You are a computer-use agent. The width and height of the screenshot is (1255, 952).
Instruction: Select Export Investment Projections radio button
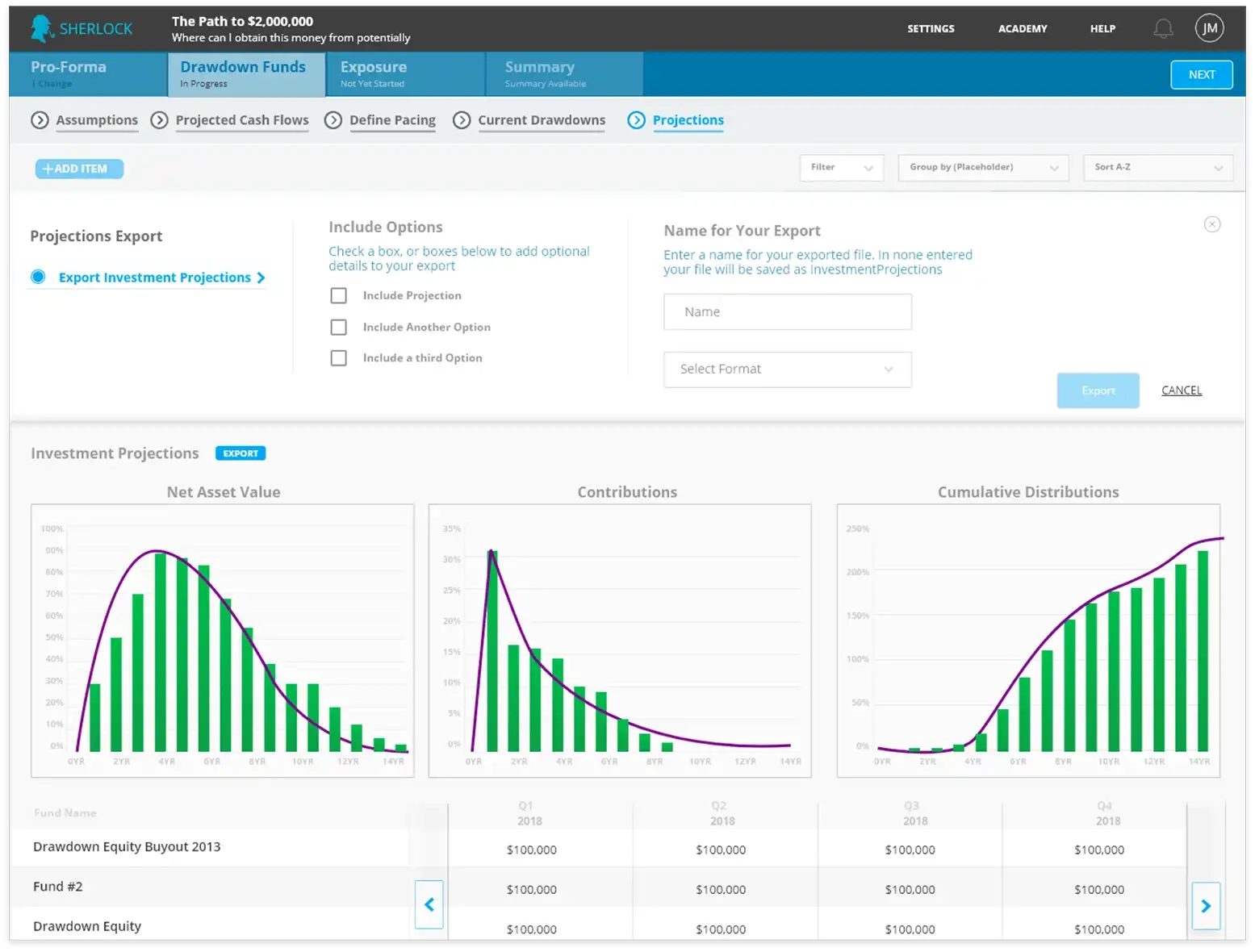pyautogui.click(x=38, y=278)
